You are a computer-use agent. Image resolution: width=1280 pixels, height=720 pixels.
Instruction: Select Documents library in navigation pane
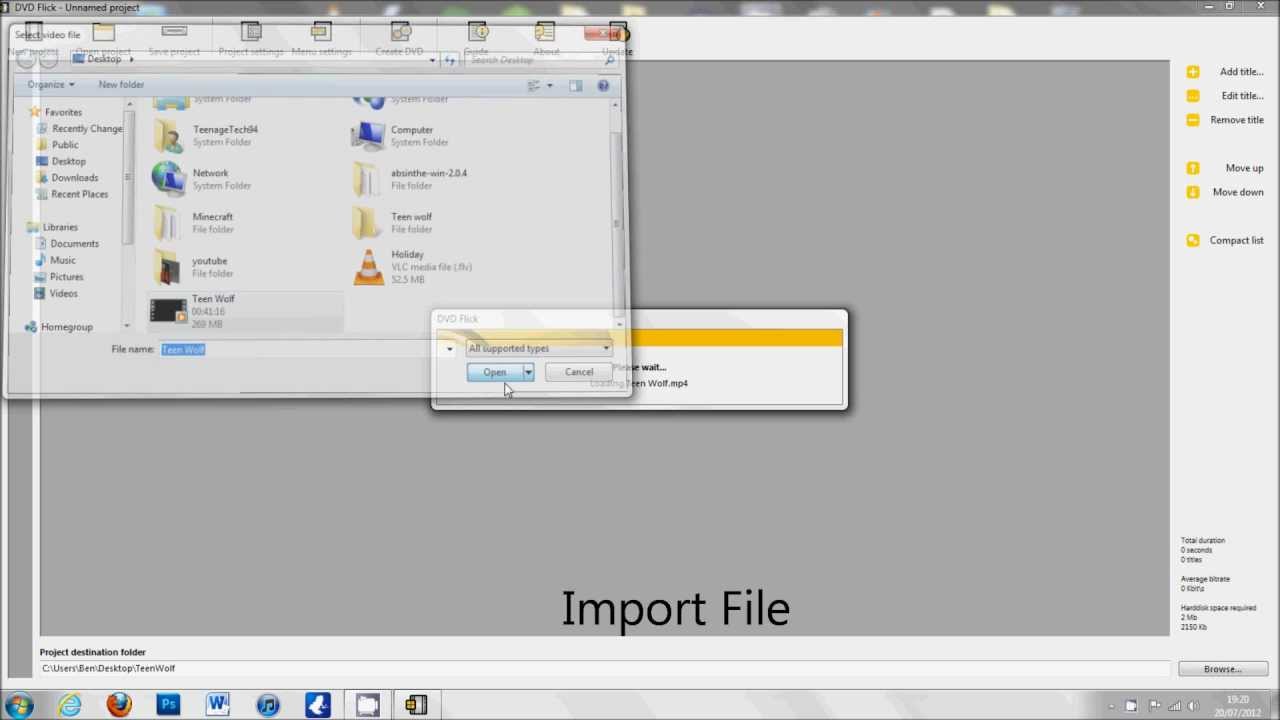coord(74,244)
